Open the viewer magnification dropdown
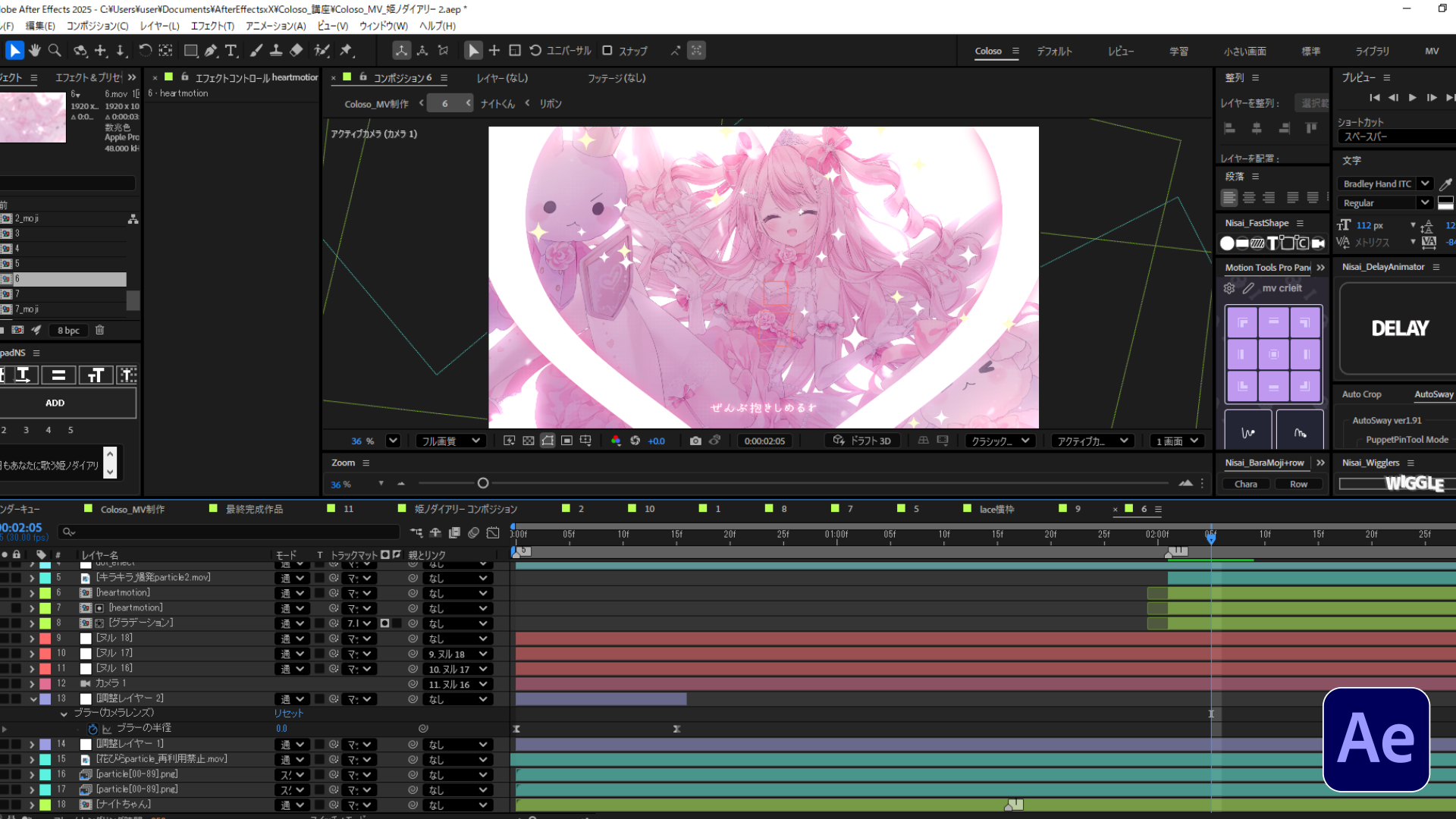Screen dimensions: 1456x819 (x=393, y=441)
